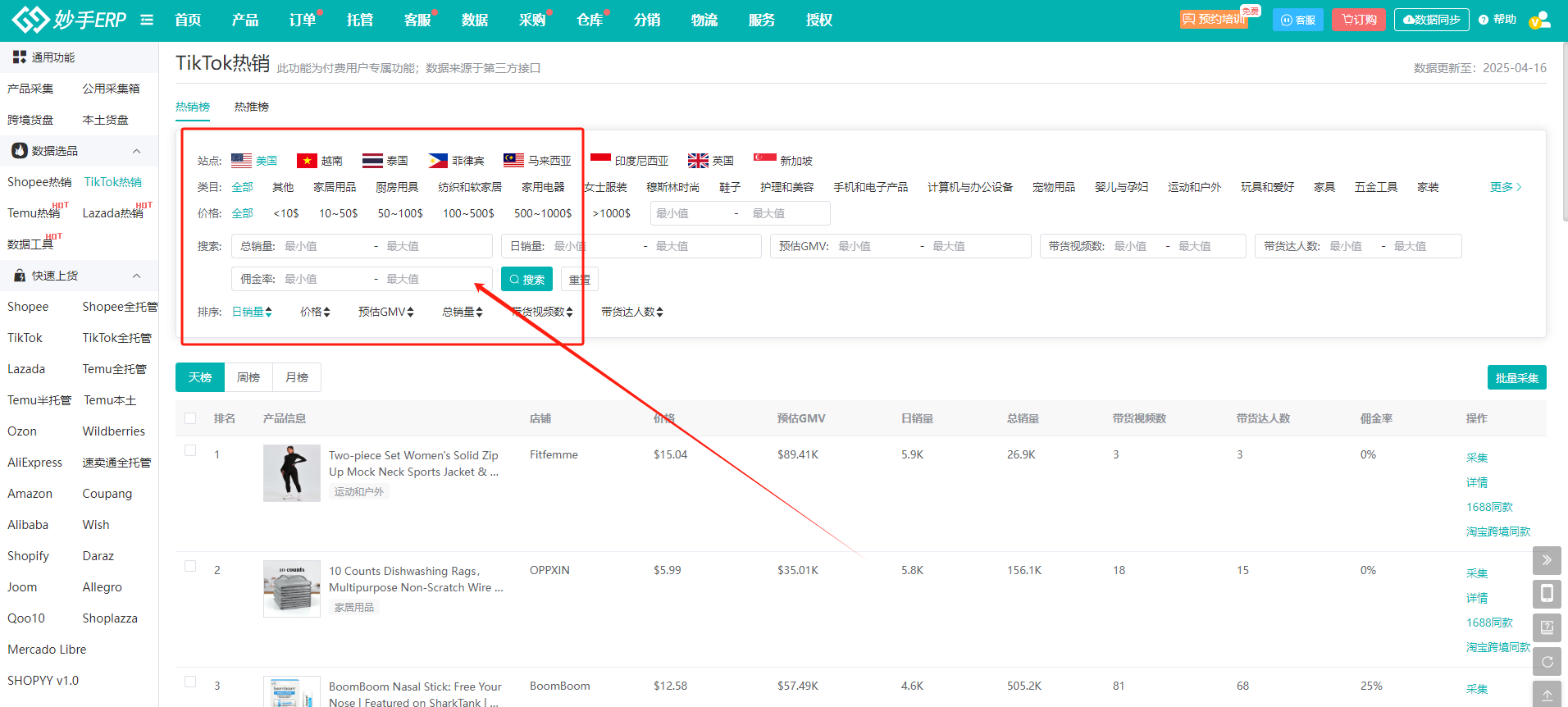Select the 宠物用品 category filter
Screen dimensions: 1568x707
[x=1054, y=187]
